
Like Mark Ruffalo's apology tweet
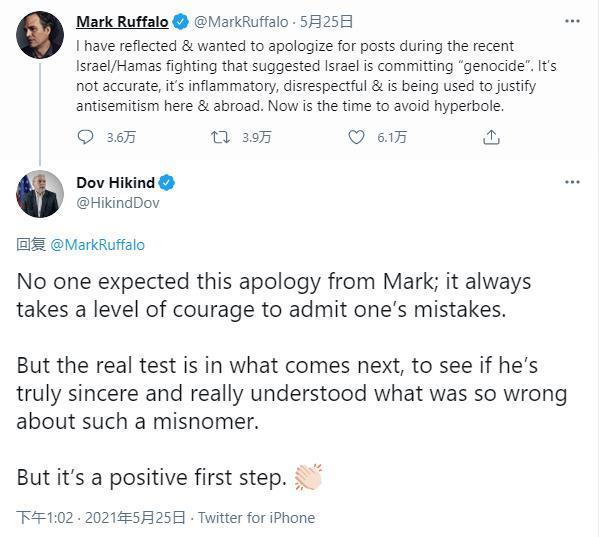pyautogui.click(x=356, y=138)
